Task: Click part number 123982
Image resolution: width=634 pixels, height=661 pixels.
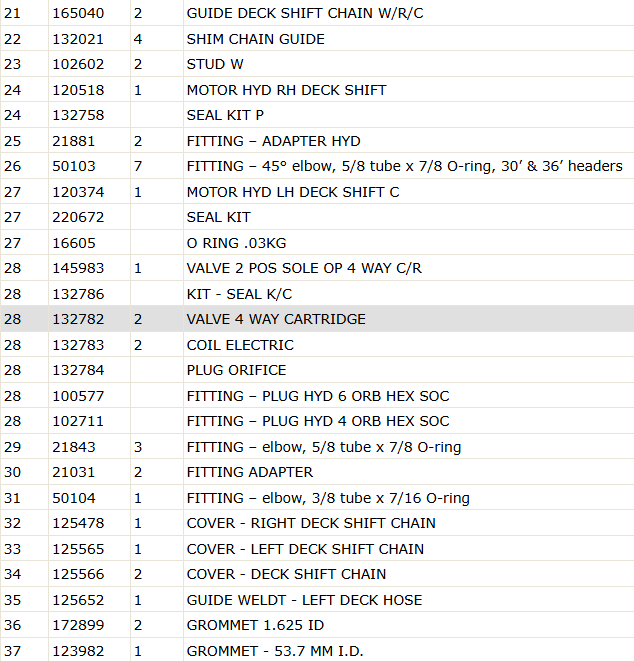Action: (78, 651)
